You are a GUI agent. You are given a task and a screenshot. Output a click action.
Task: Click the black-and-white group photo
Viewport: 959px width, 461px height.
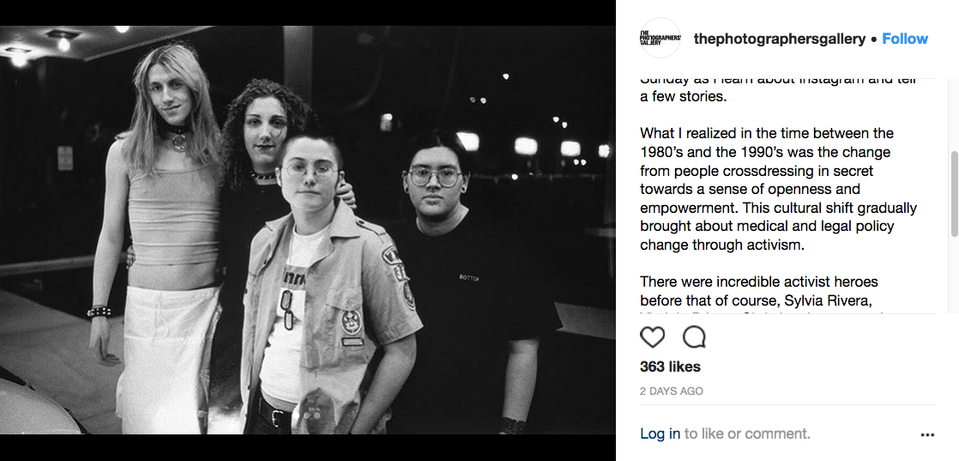click(x=308, y=230)
